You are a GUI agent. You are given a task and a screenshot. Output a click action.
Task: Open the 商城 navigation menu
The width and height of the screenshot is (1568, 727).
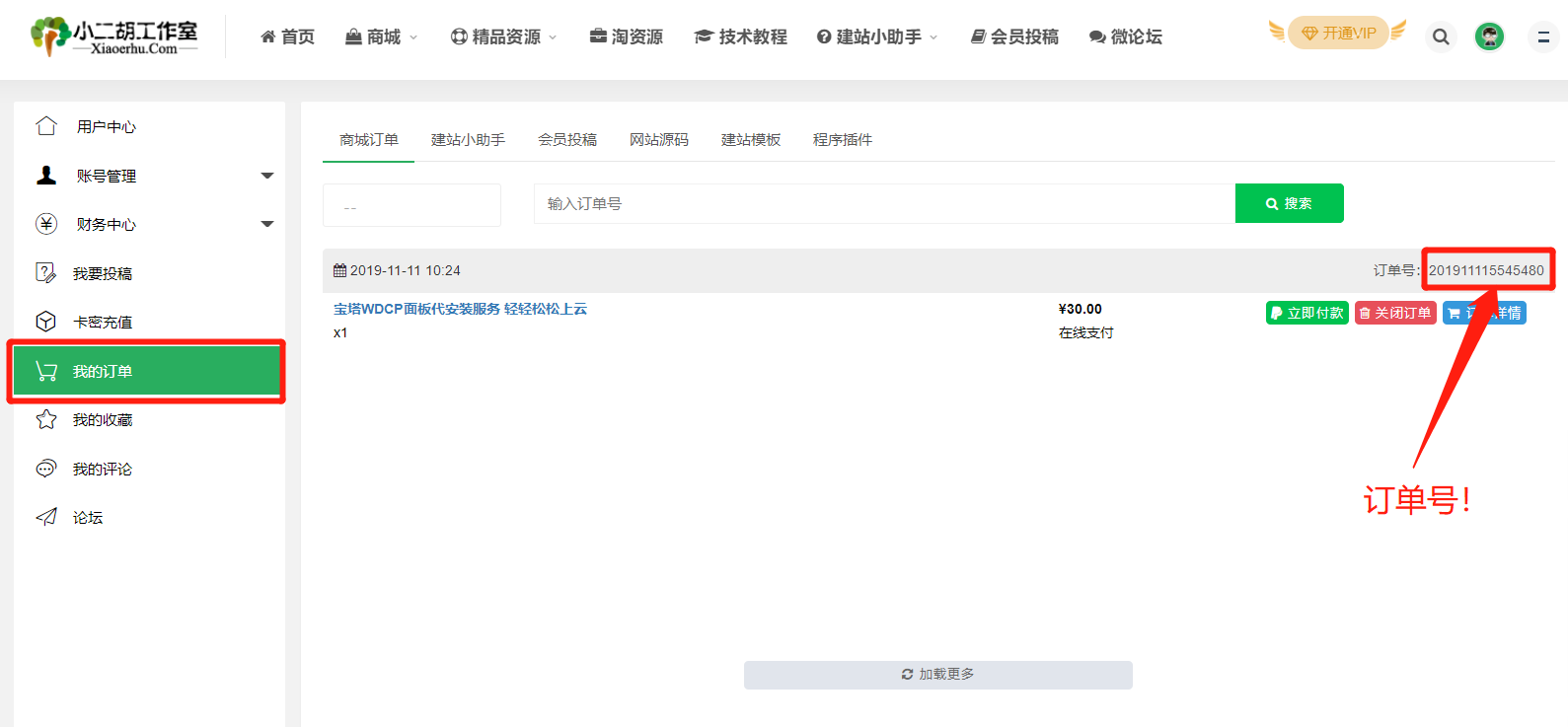point(373,36)
